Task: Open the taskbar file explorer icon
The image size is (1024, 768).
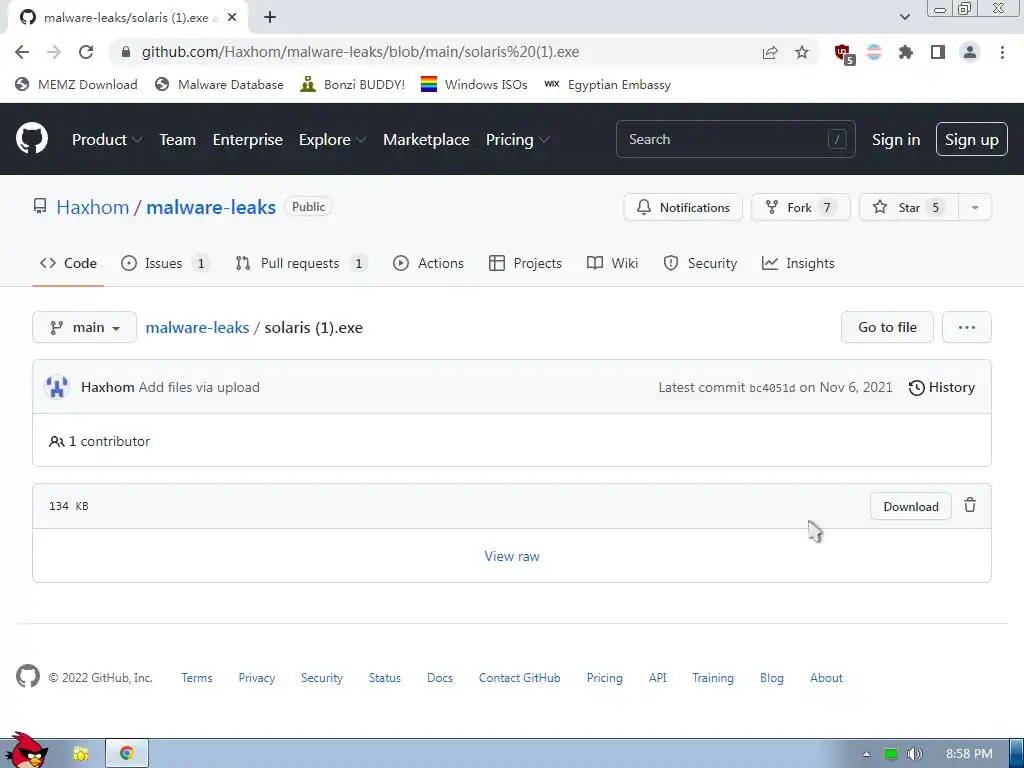Action: [x=80, y=754]
